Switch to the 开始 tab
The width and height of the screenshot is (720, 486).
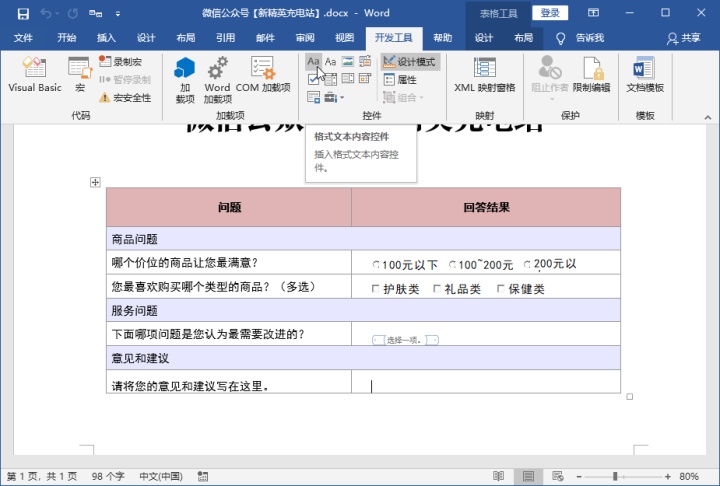[67, 38]
